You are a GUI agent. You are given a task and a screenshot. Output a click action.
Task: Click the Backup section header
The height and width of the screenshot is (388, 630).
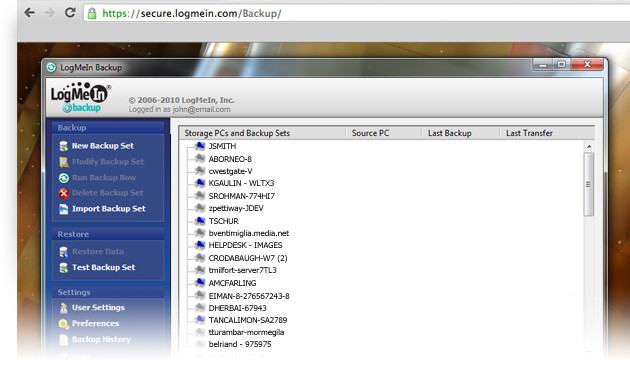click(72, 128)
